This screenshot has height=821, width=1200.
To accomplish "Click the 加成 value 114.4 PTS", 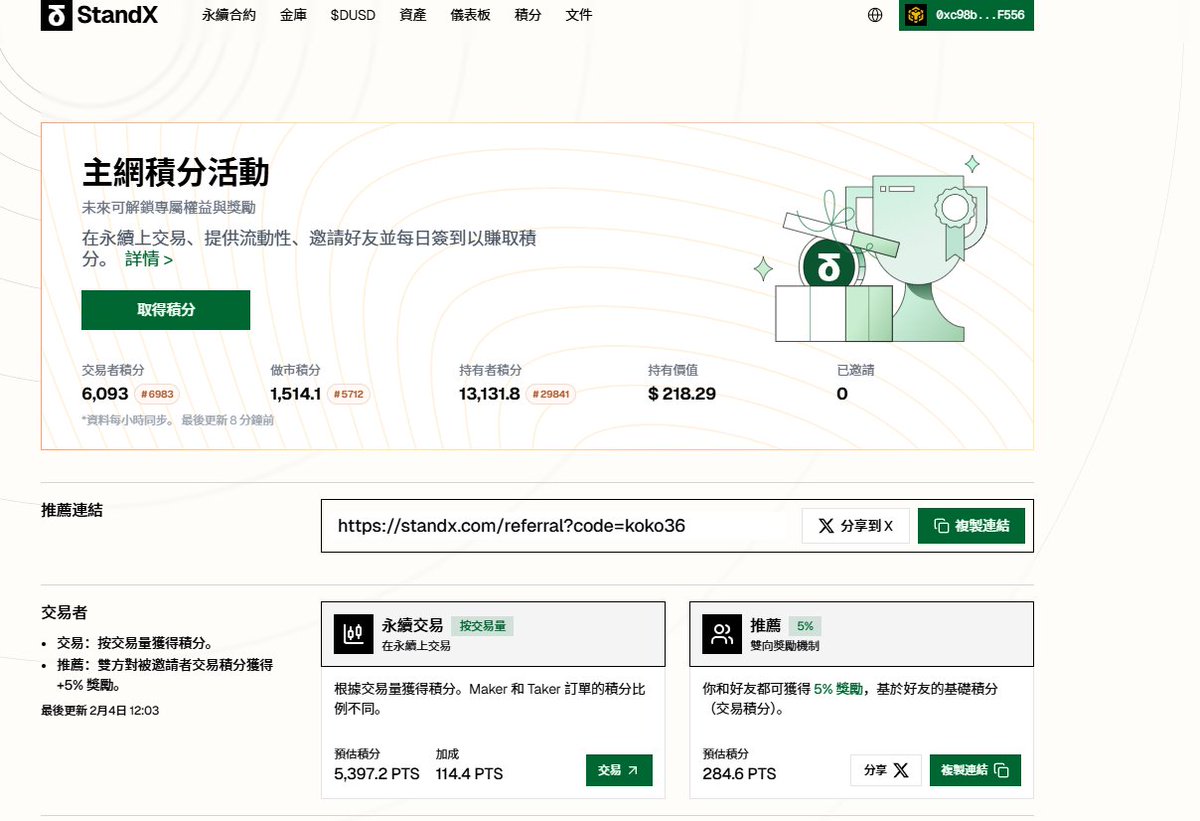I will click(x=469, y=774).
